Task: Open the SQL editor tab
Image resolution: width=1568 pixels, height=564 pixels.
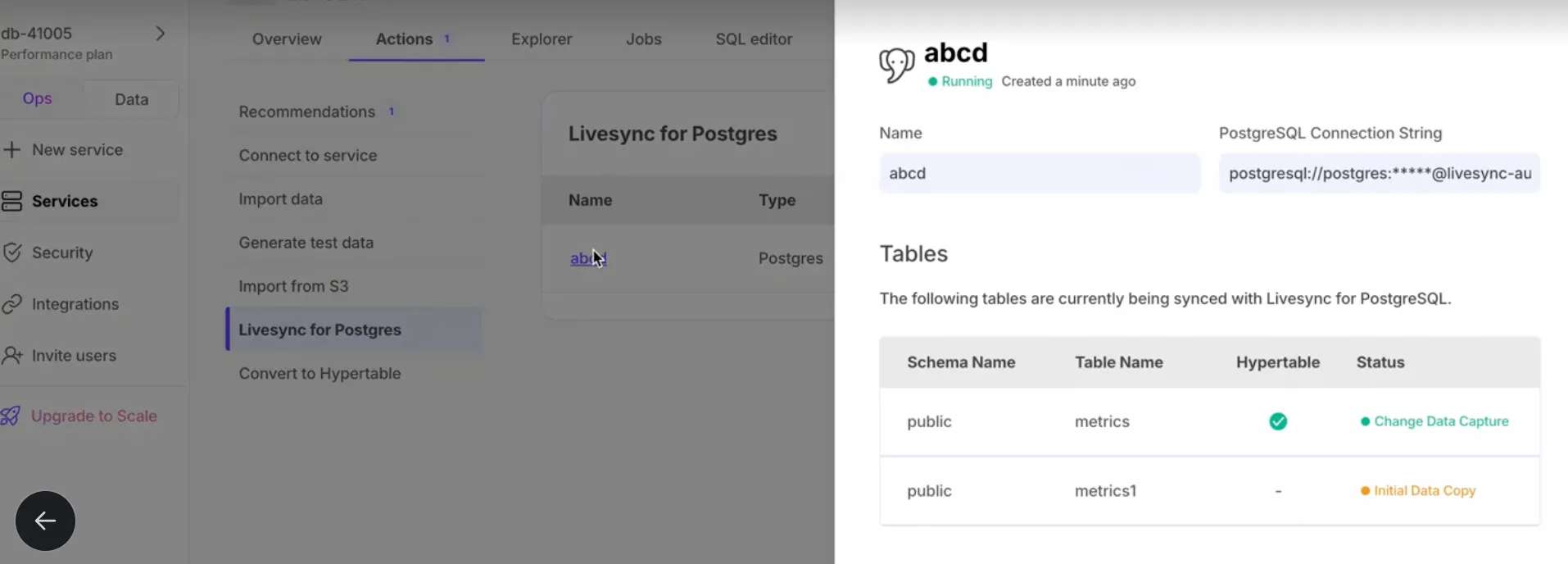Action: pos(754,39)
